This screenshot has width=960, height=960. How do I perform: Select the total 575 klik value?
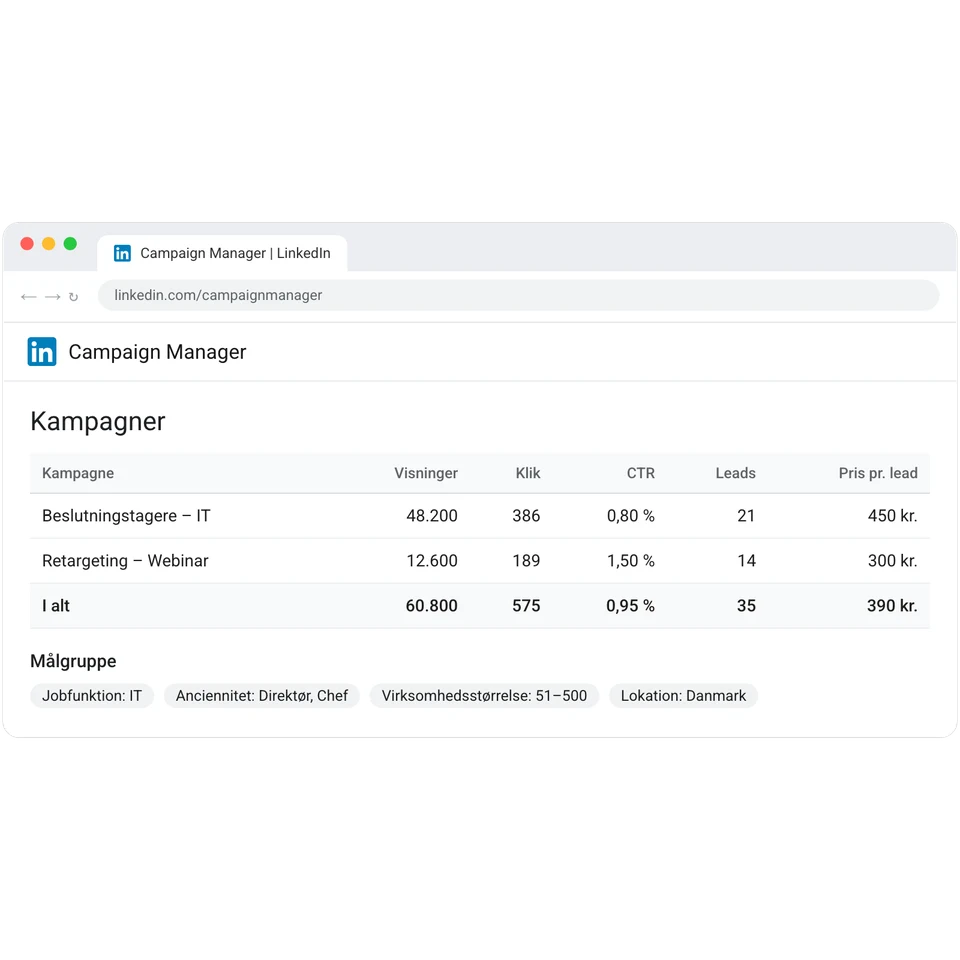click(x=526, y=606)
